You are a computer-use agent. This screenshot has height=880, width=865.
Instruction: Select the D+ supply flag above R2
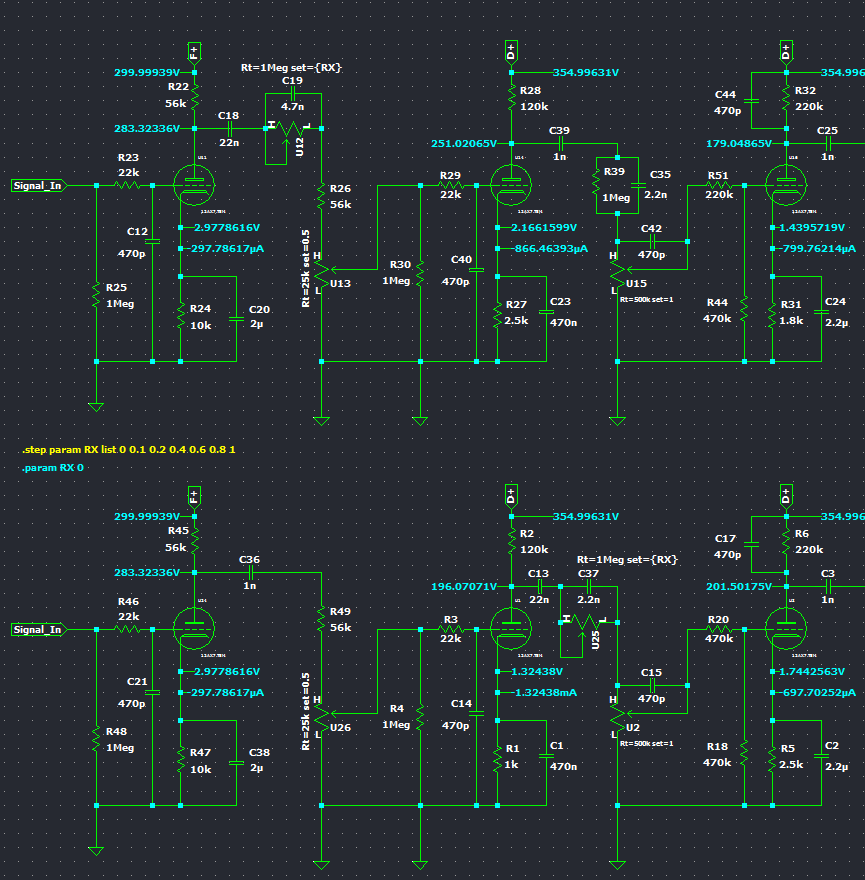point(511,495)
